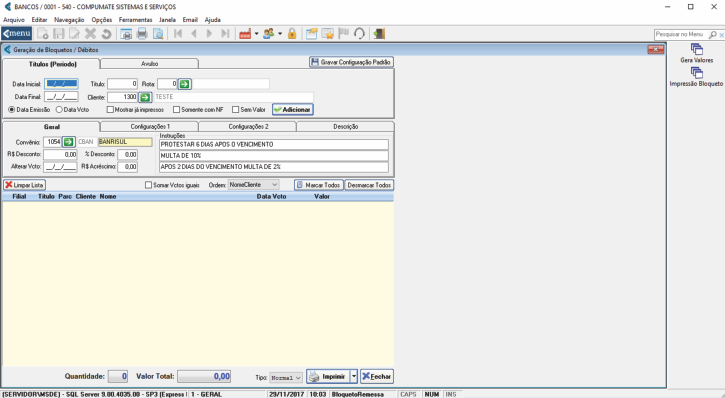Click the Limpar Lista button
725x398 pixels.
(x=25, y=185)
